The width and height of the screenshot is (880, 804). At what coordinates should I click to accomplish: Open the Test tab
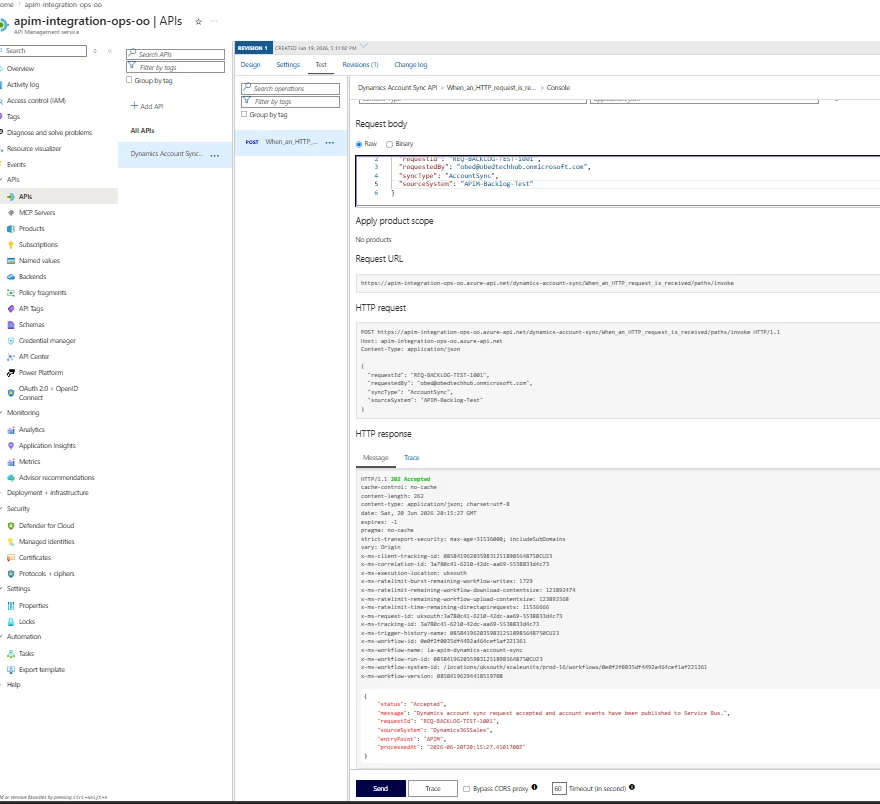click(x=321, y=65)
